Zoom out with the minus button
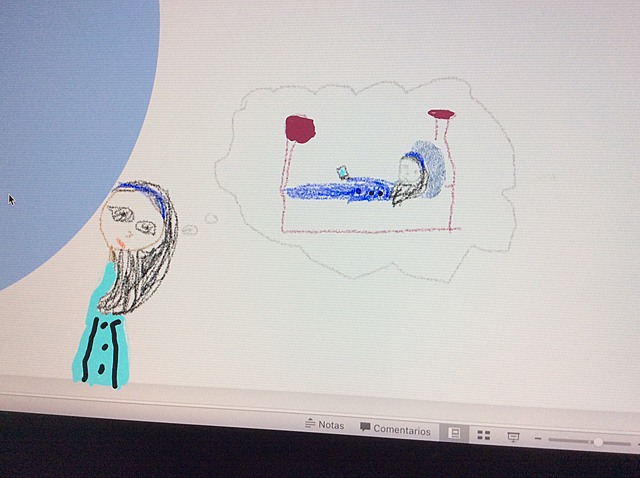This screenshot has width=640, height=478. (x=538, y=439)
